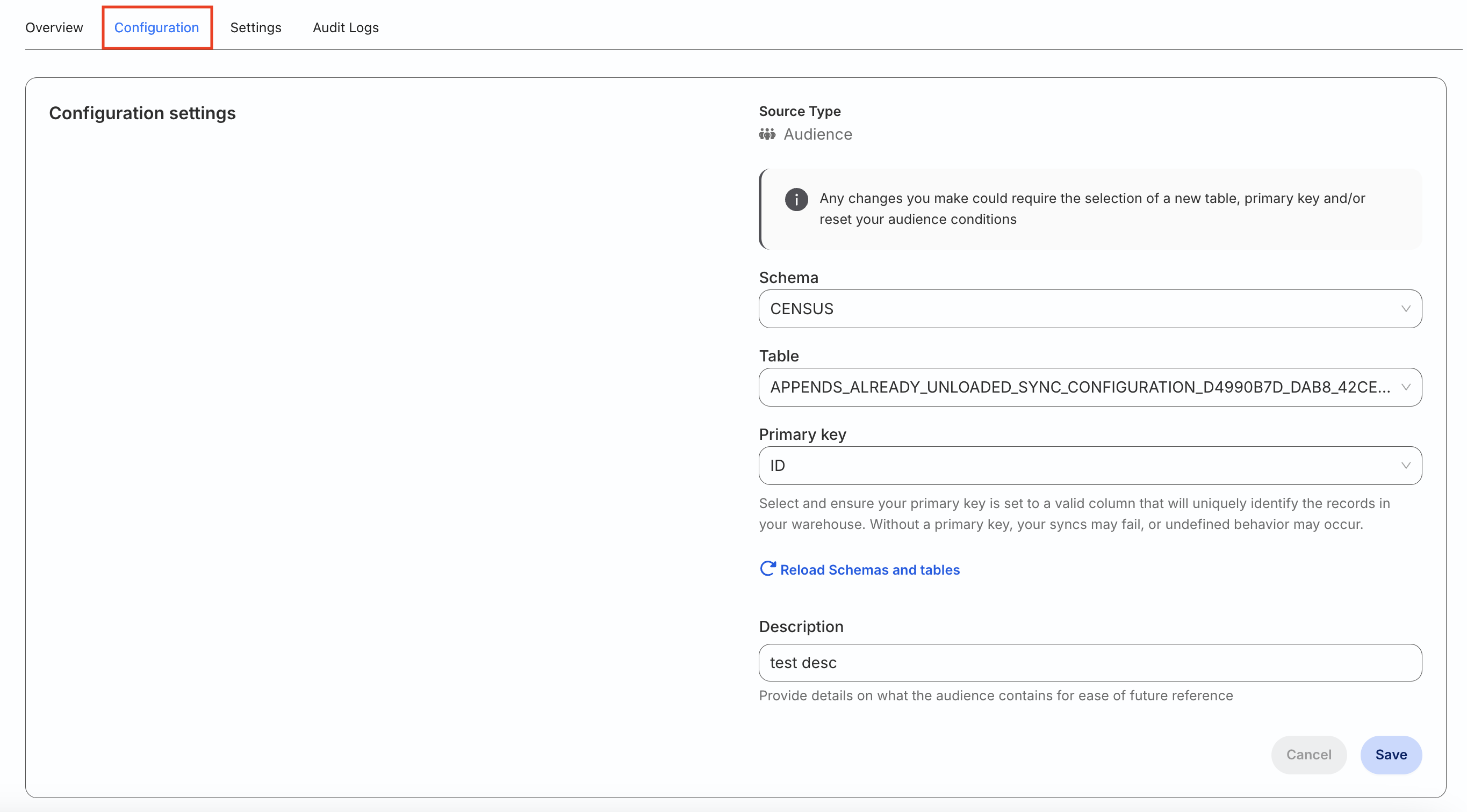1467x812 pixels.
Task: Open the Overview tab
Action: click(54, 27)
